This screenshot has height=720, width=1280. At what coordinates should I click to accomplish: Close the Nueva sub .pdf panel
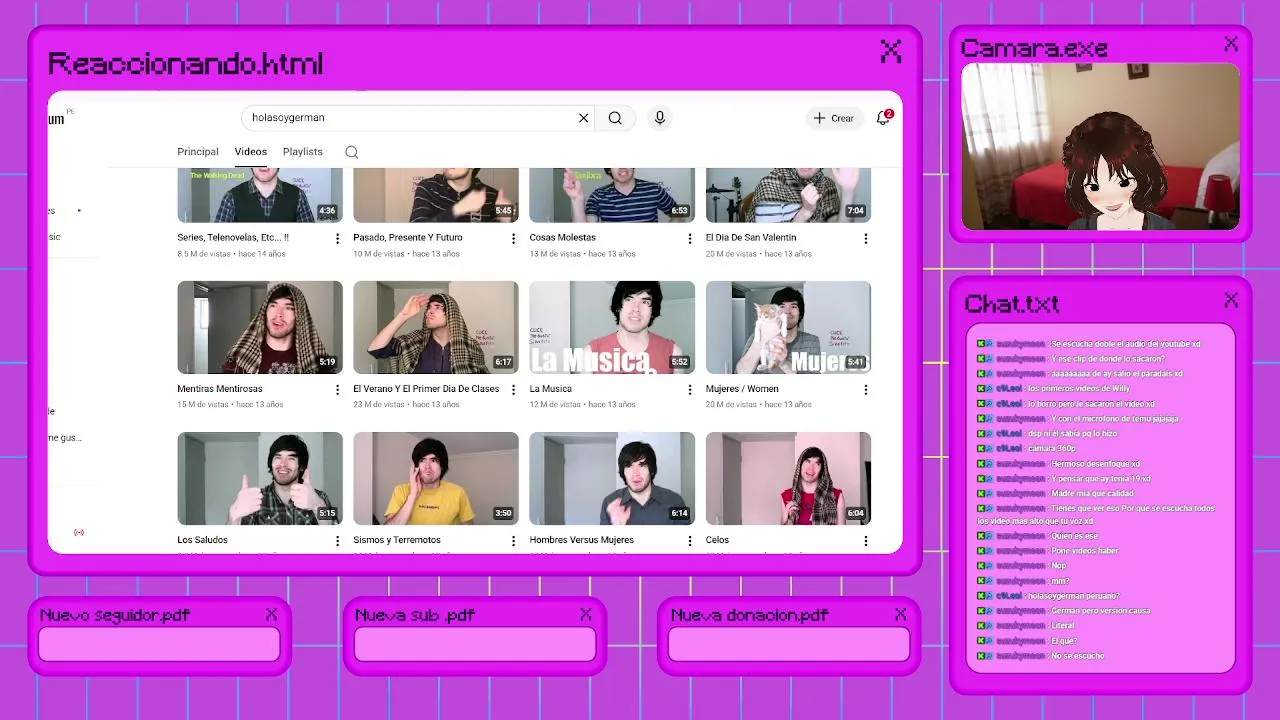586,614
